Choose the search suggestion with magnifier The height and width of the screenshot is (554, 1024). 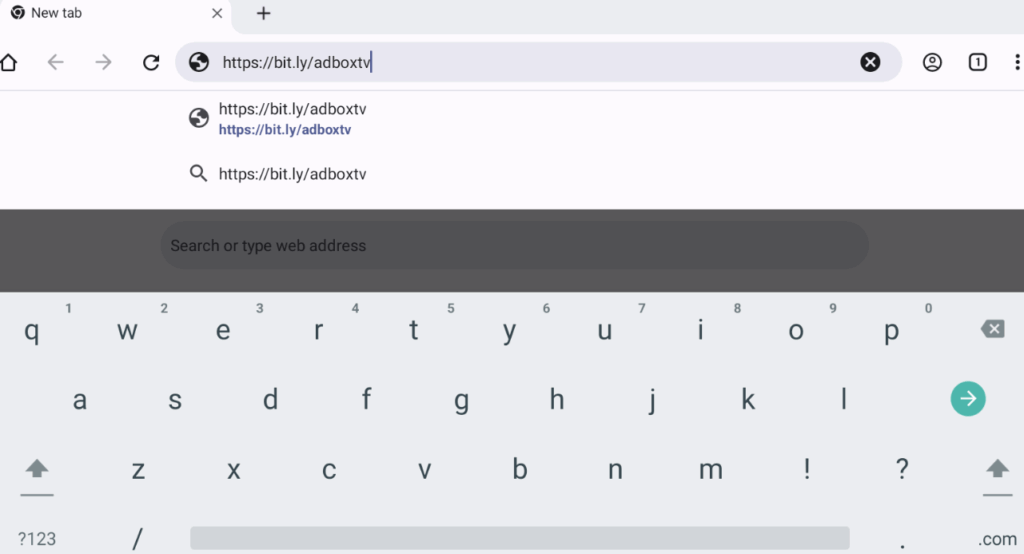(x=292, y=174)
